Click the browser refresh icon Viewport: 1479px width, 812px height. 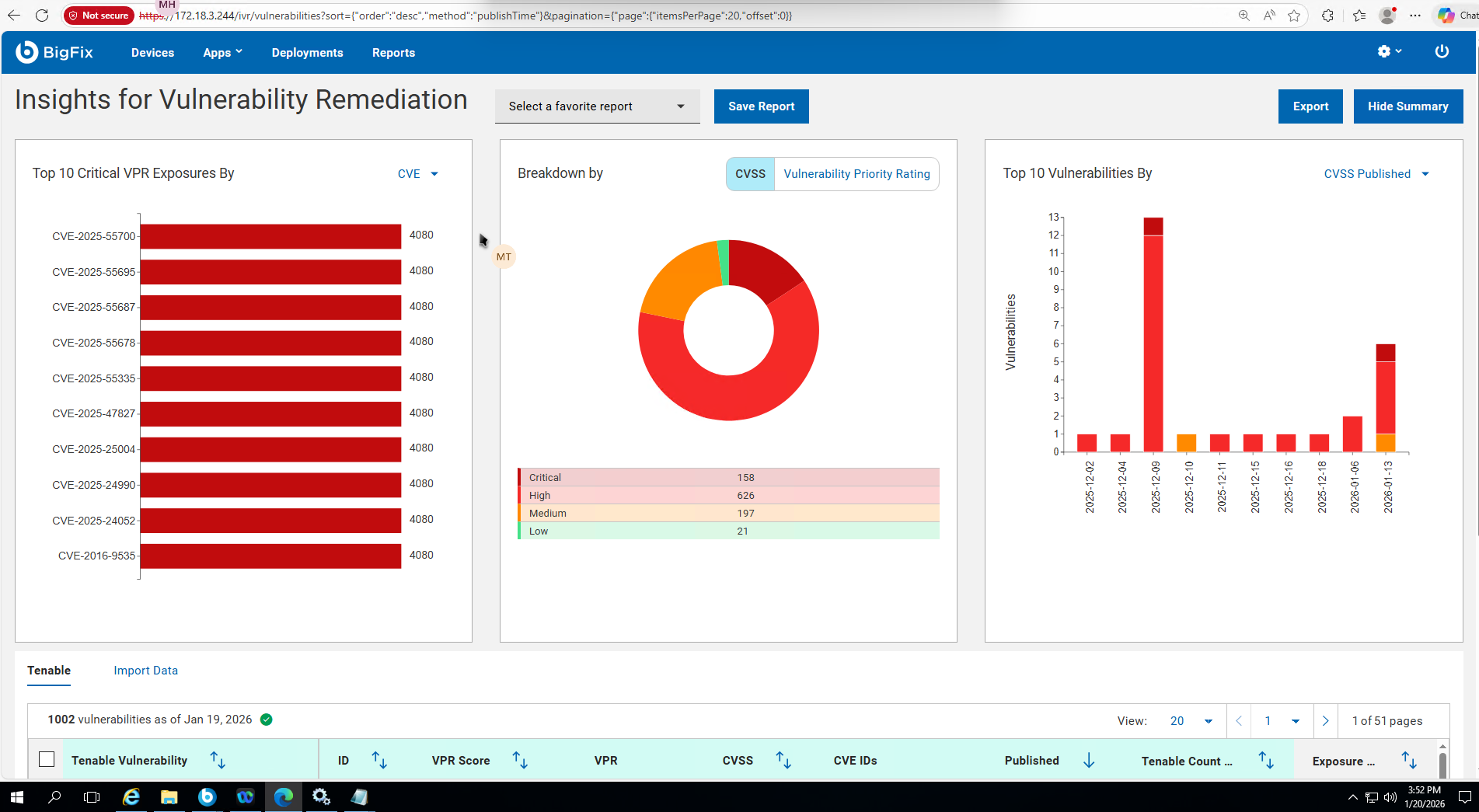(x=42, y=15)
